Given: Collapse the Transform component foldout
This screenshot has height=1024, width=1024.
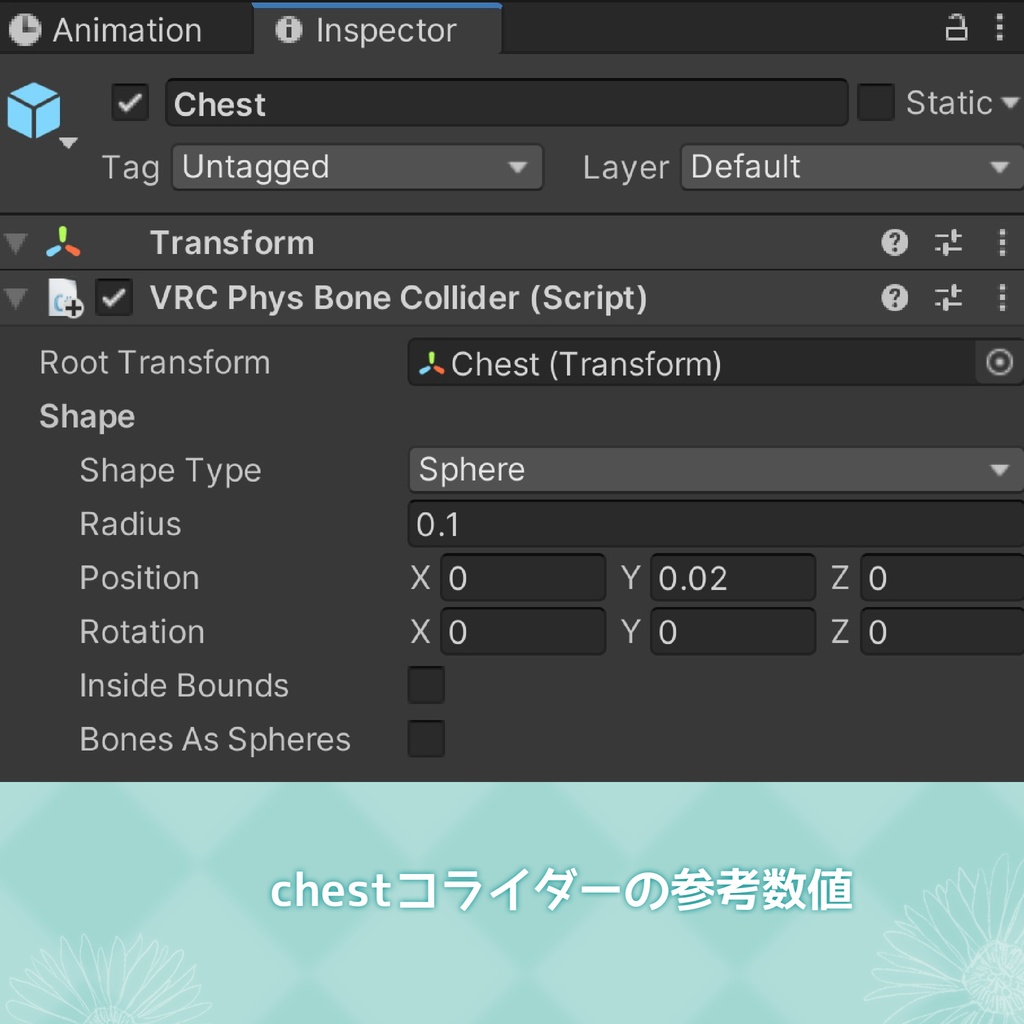Looking at the screenshot, I should coord(16,243).
